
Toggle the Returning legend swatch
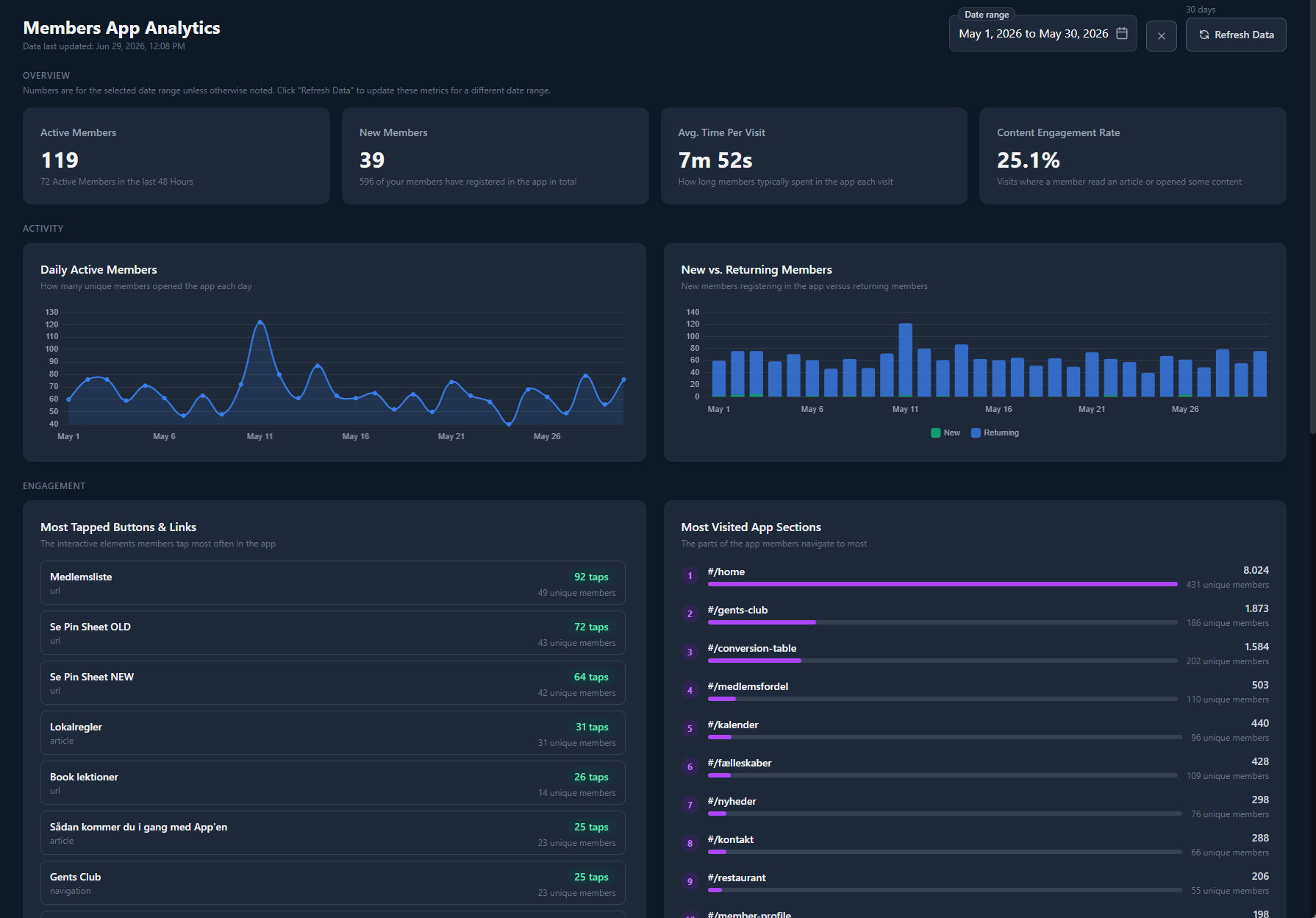[x=976, y=433]
